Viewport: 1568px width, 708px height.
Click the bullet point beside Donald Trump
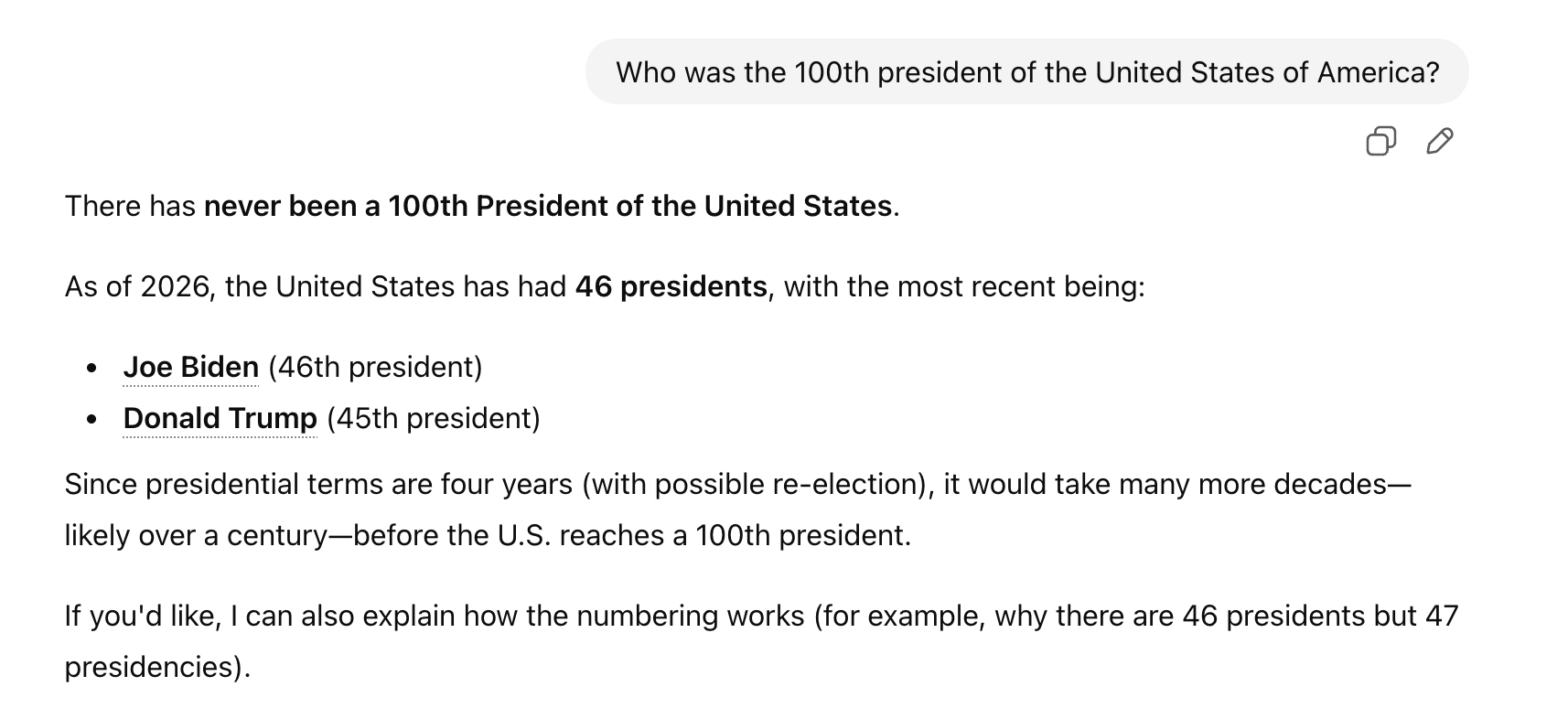(x=91, y=420)
